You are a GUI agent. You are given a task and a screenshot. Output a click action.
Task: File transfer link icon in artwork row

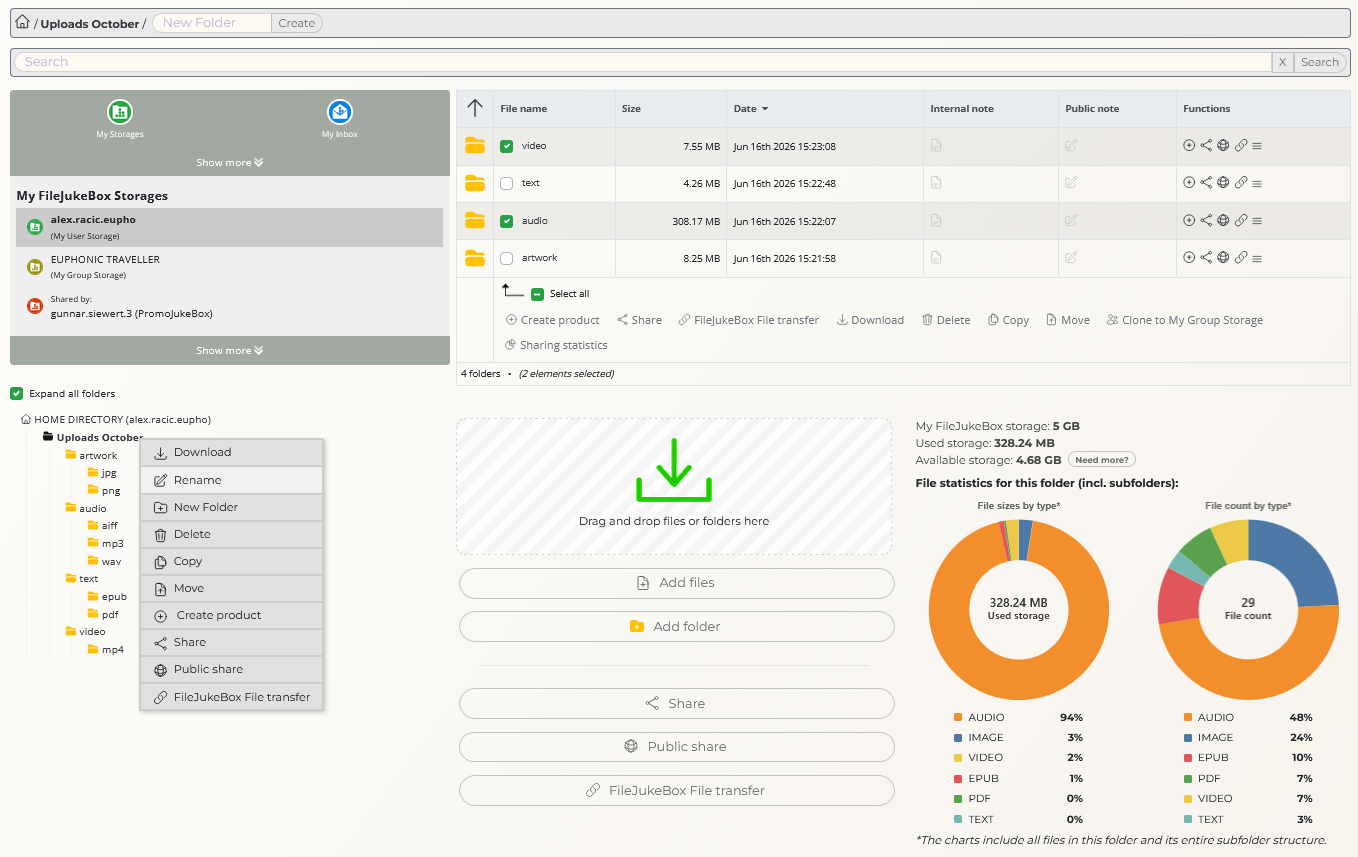coord(1240,258)
